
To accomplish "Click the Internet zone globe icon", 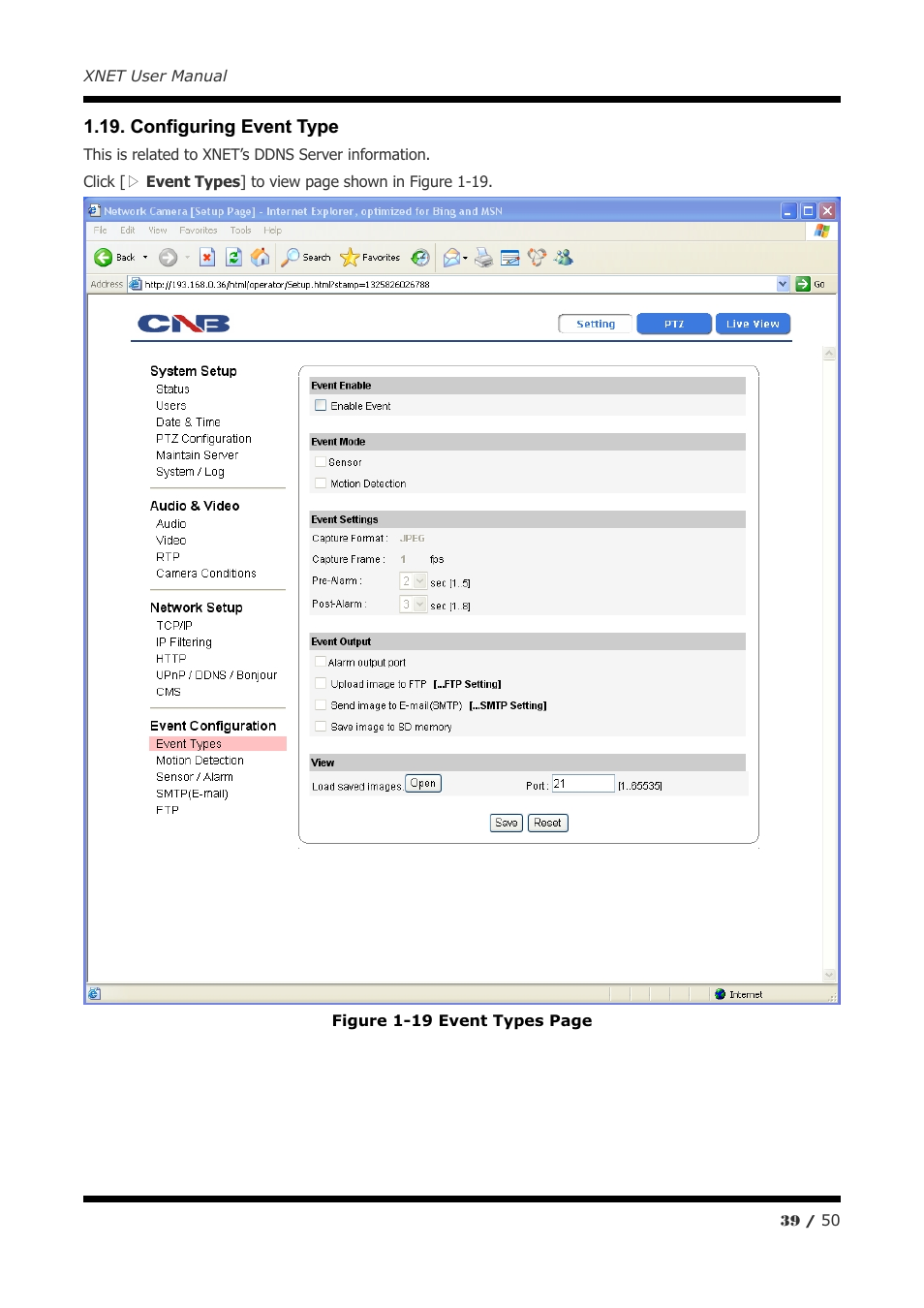I will tap(720, 994).
